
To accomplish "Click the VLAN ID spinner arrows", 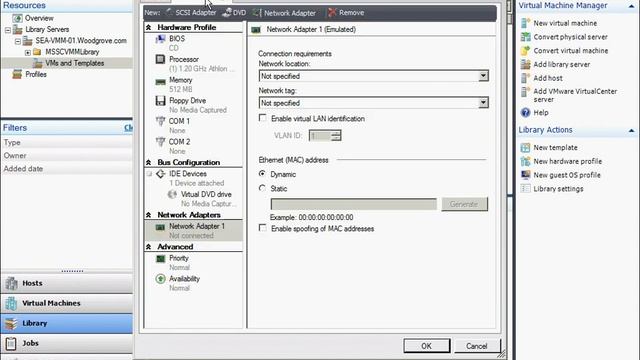I will (x=336, y=136).
